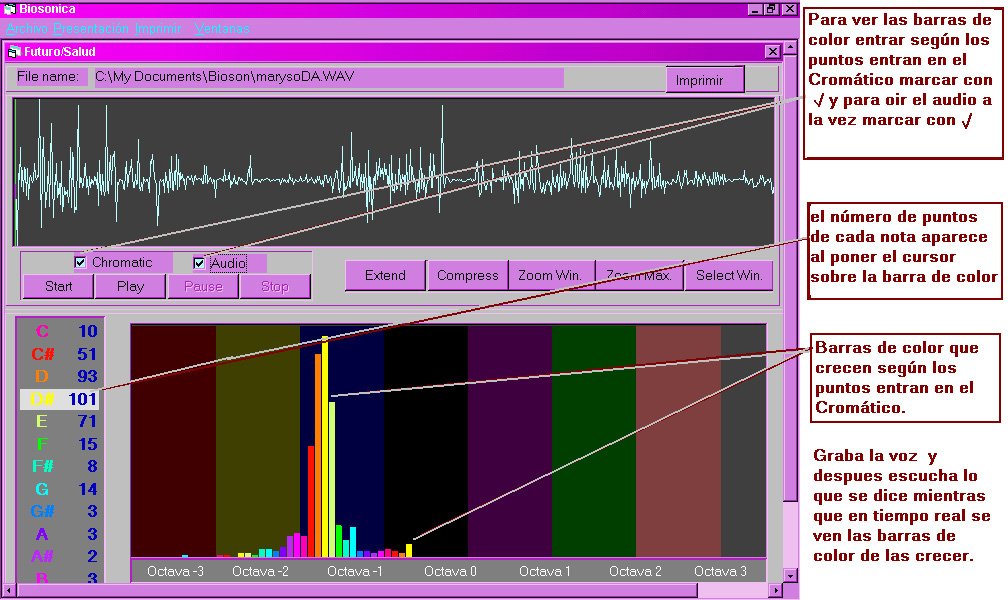Toggle the Audio checkbox
The width and height of the screenshot is (1008, 600).
[199, 263]
